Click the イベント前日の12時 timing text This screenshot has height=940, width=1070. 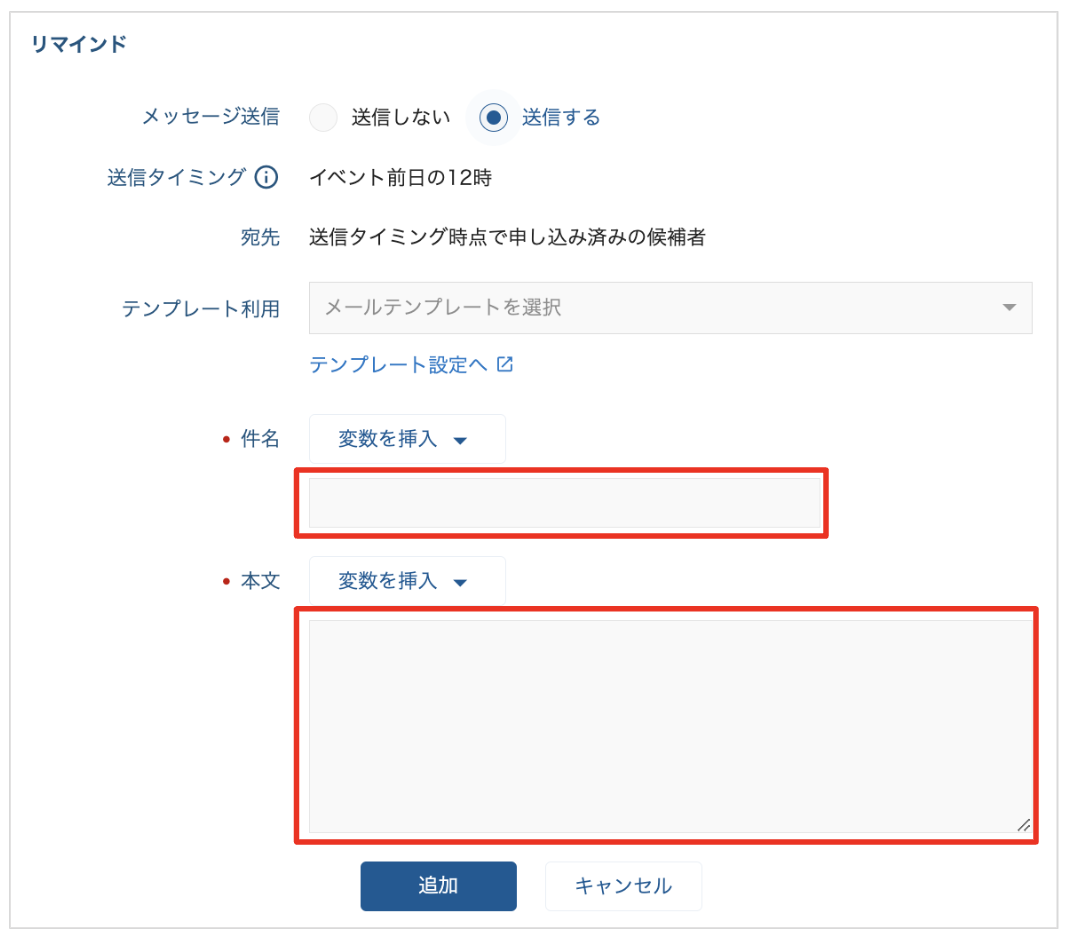coord(400,178)
